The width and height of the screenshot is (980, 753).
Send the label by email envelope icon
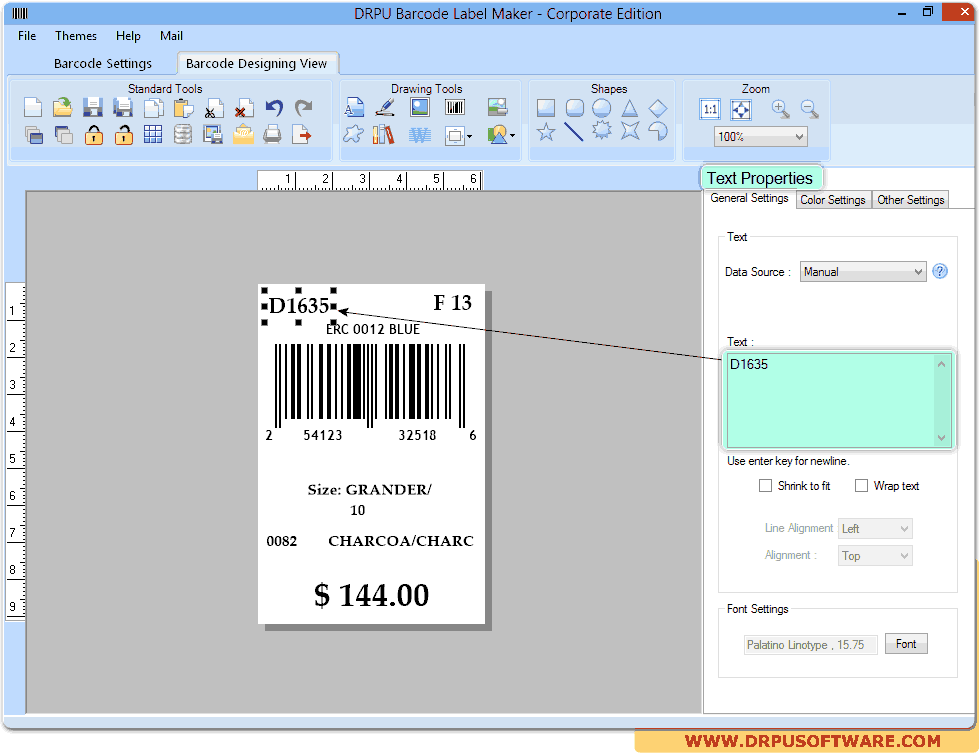pos(243,134)
